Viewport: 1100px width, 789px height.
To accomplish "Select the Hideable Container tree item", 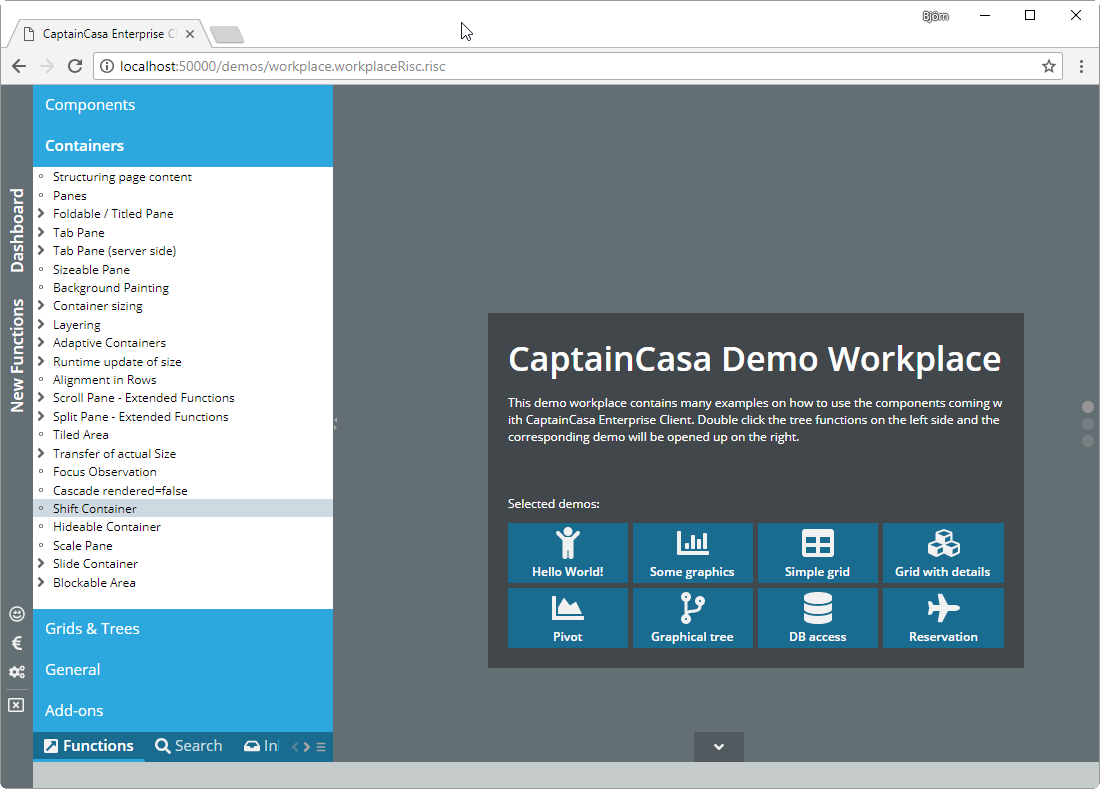I will click(x=107, y=527).
